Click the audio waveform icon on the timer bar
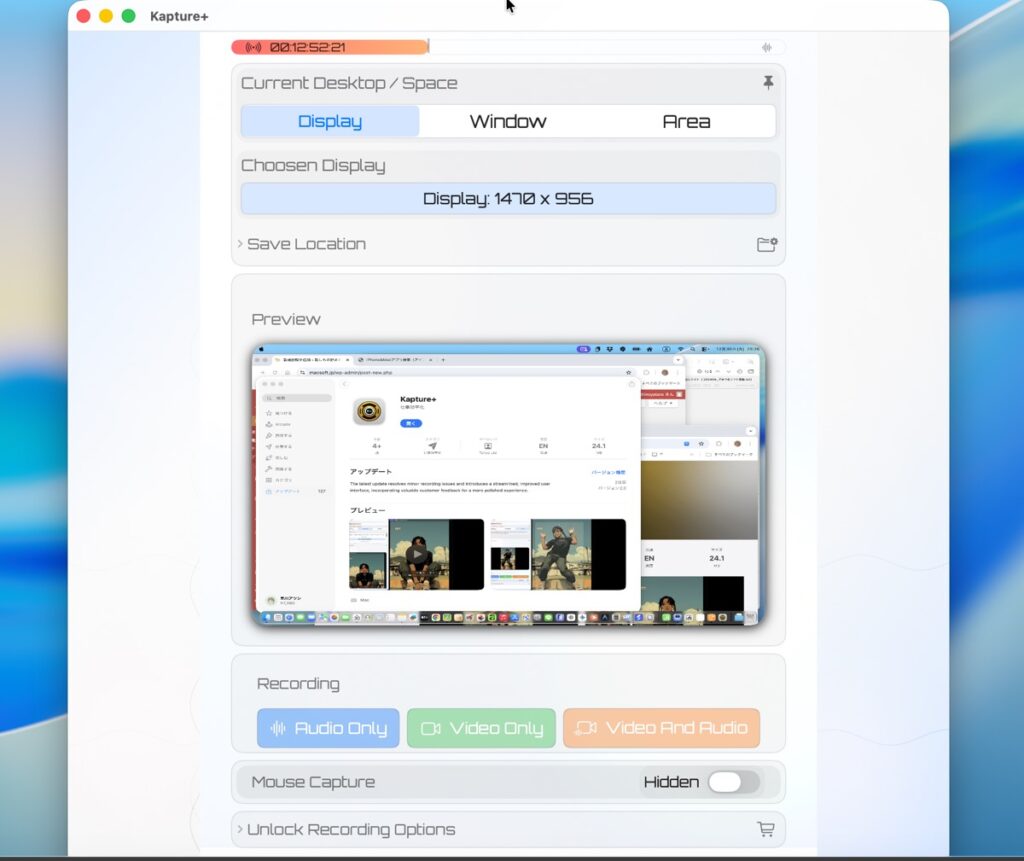This screenshot has height=861, width=1024. click(767, 47)
